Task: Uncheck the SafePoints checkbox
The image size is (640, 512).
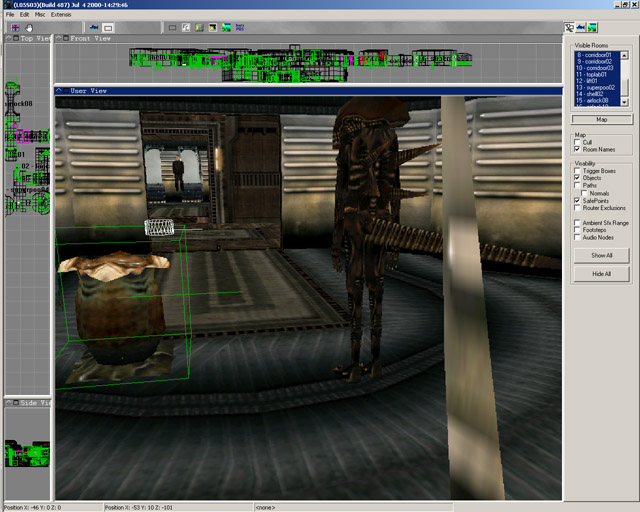Action: tap(577, 200)
